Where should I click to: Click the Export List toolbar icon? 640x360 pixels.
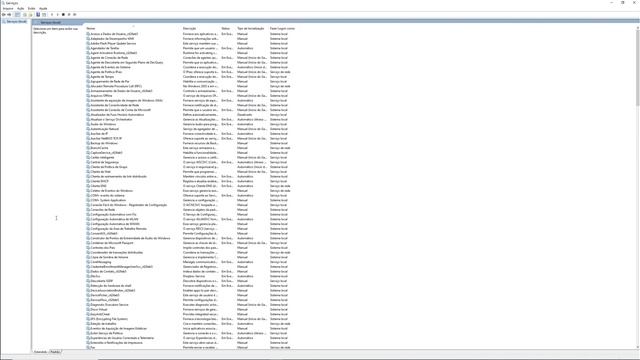[31, 14]
